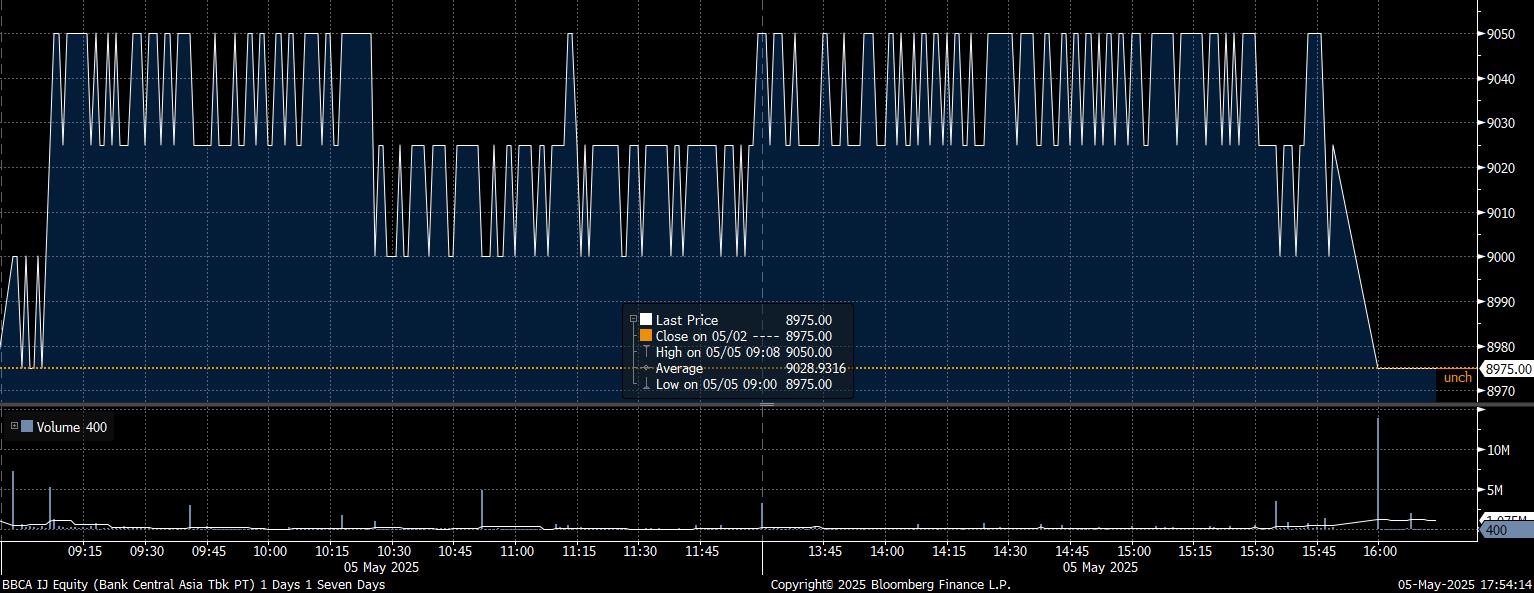This screenshot has width=1534, height=593.
Task: Click the Volume series color swatch
Action: 27,427
